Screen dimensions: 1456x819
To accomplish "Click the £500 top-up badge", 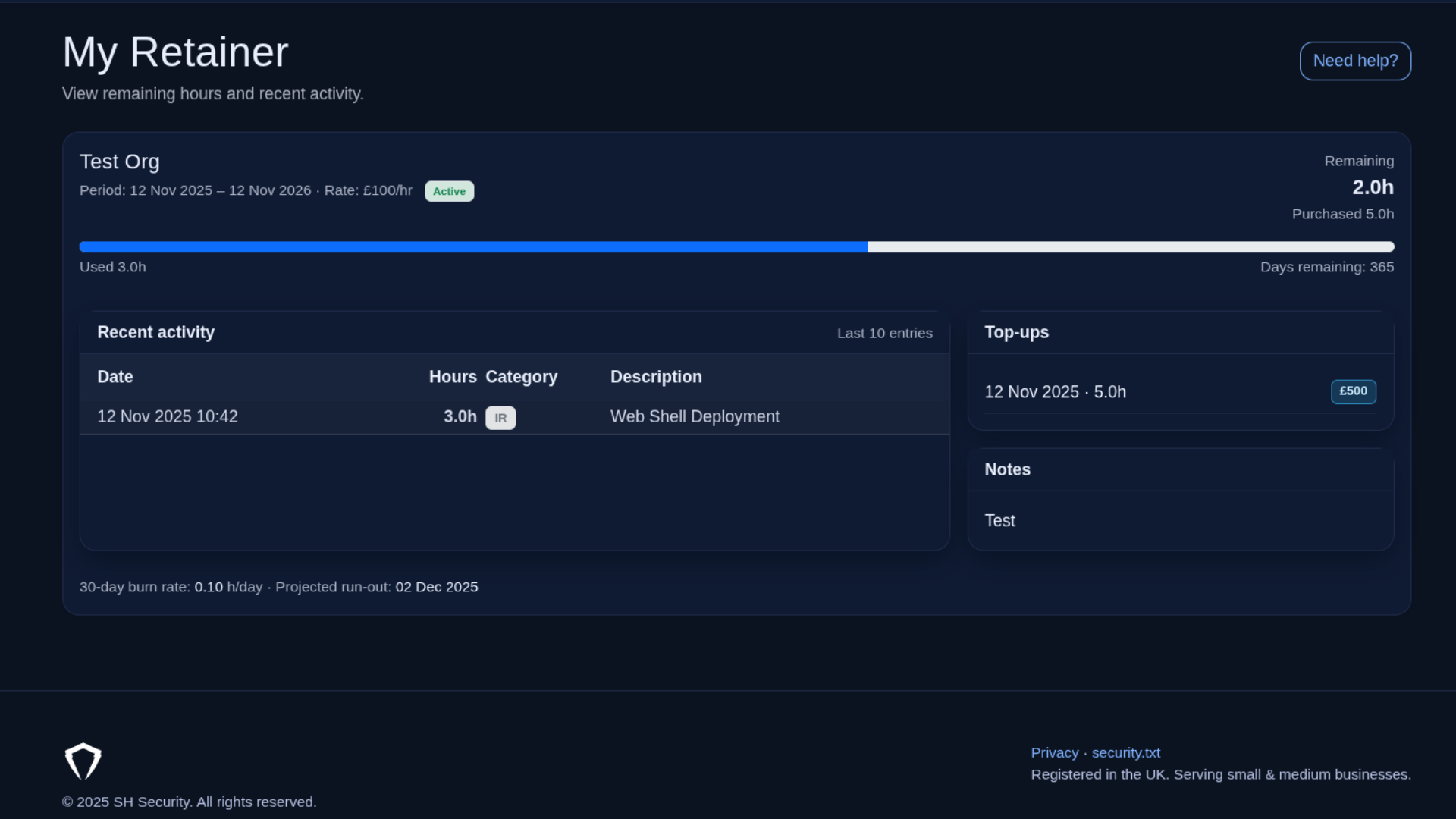I will [1353, 391].
